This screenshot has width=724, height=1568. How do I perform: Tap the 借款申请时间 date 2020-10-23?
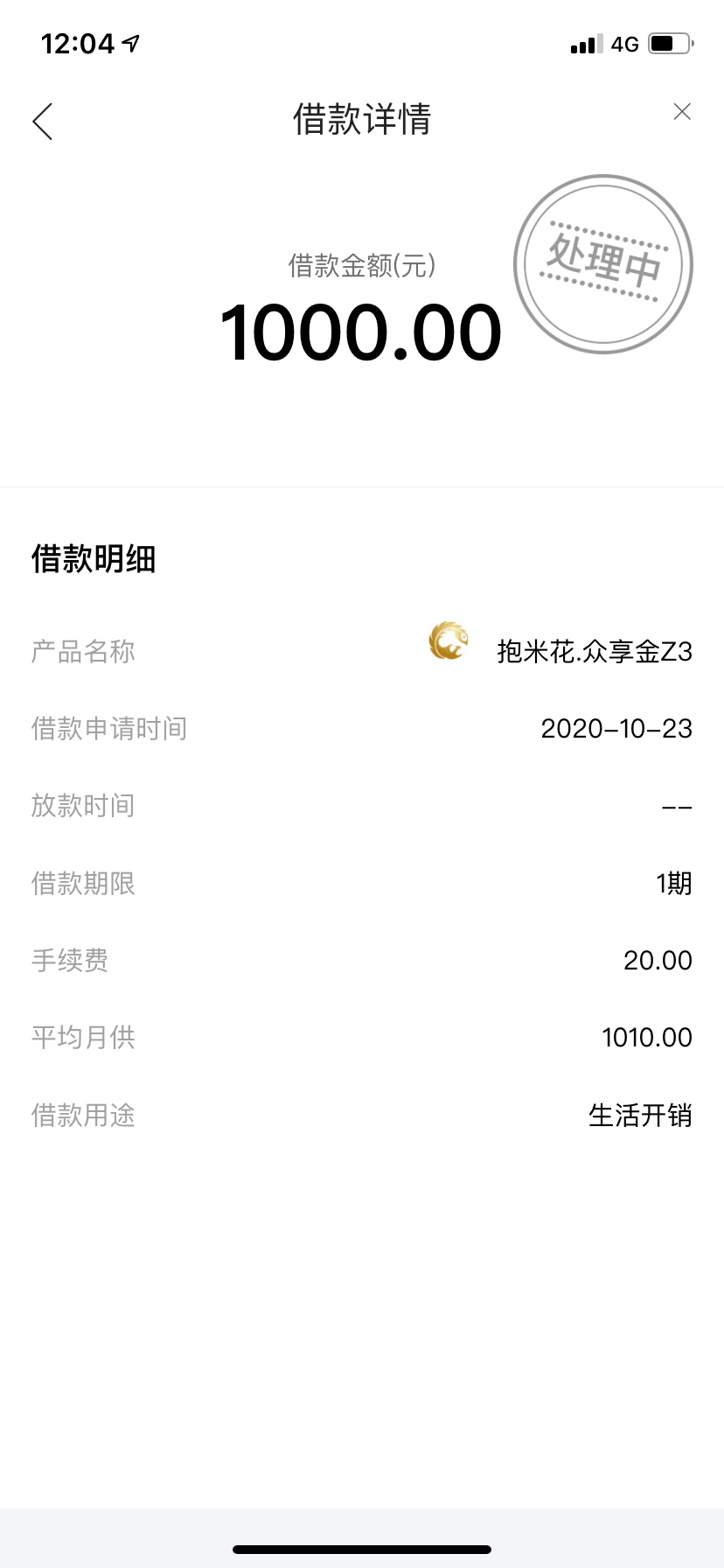click(616, 729)
